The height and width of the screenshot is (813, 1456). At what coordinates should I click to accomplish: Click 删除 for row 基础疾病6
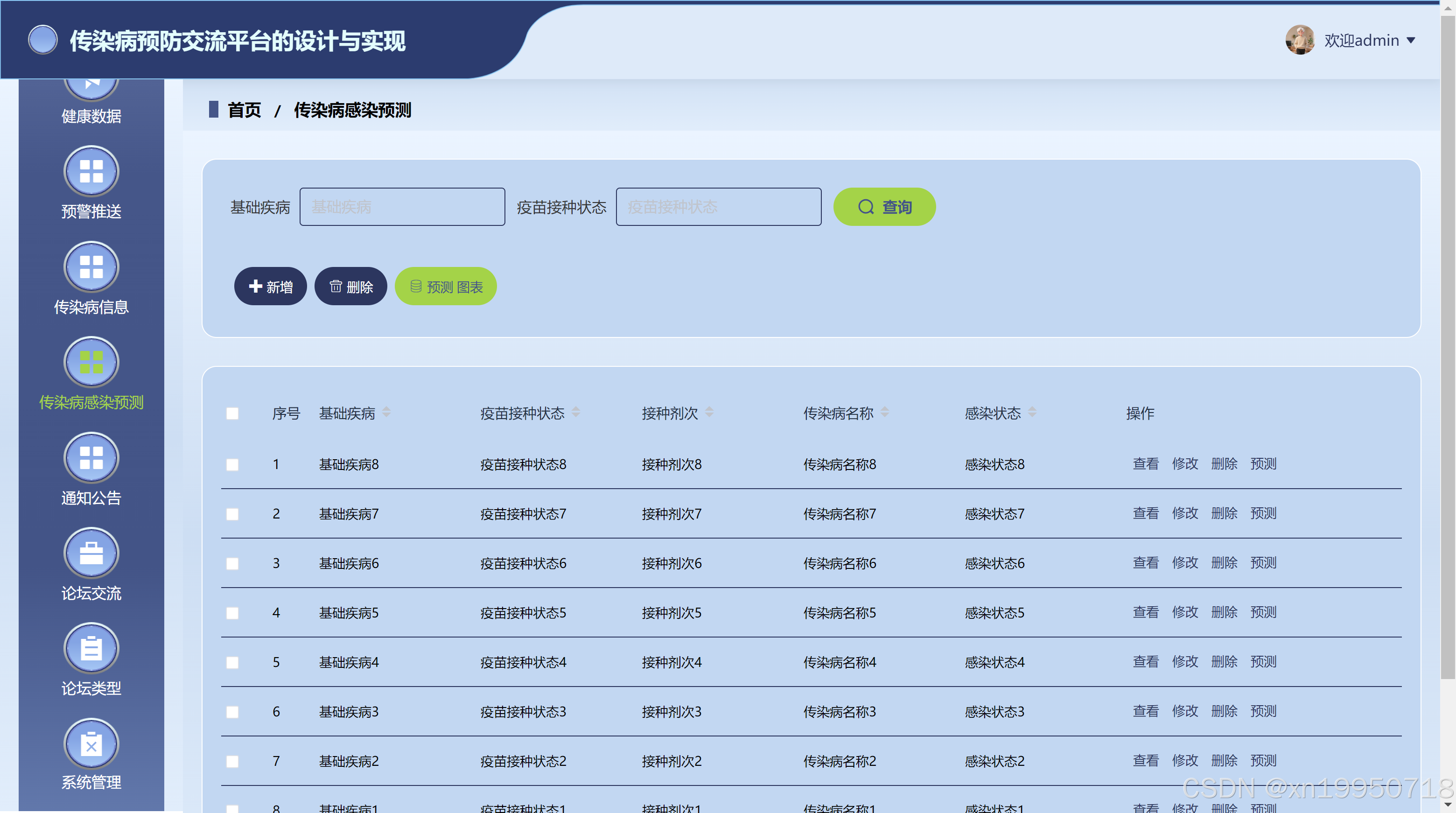1224,562
